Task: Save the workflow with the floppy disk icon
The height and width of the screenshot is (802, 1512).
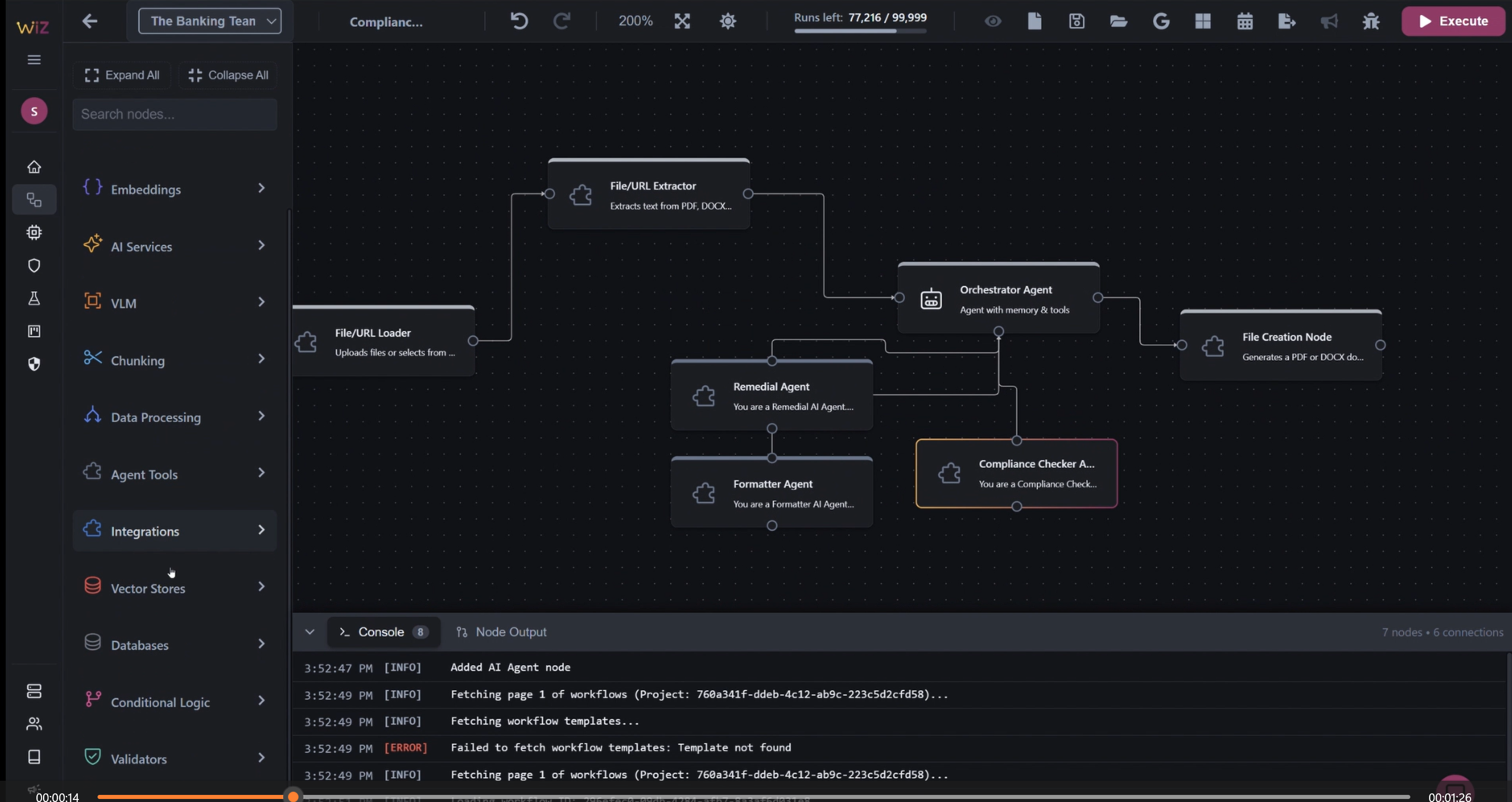Action: [1077, 21]
